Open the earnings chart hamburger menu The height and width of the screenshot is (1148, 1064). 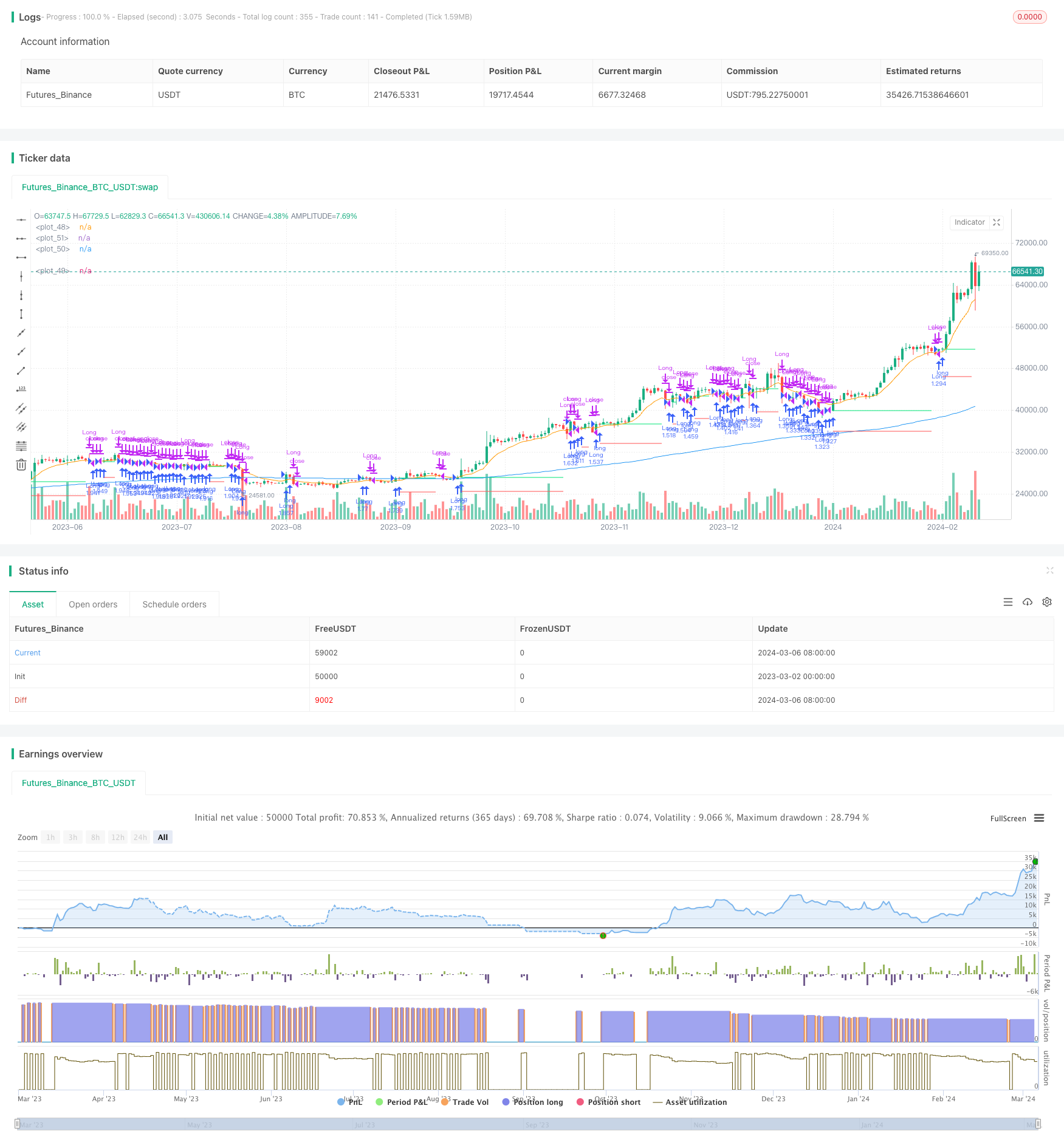coord(1039,818)
